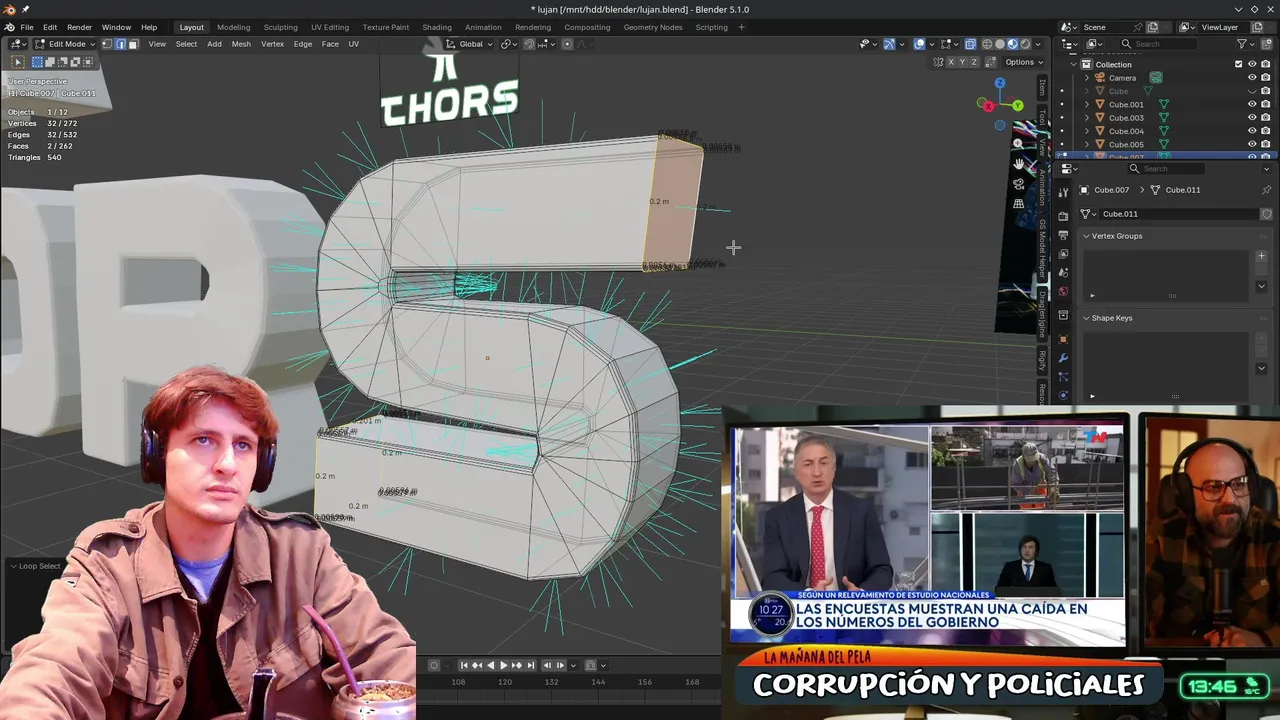
Task: Enable vertex select mode
Action: 107,44
